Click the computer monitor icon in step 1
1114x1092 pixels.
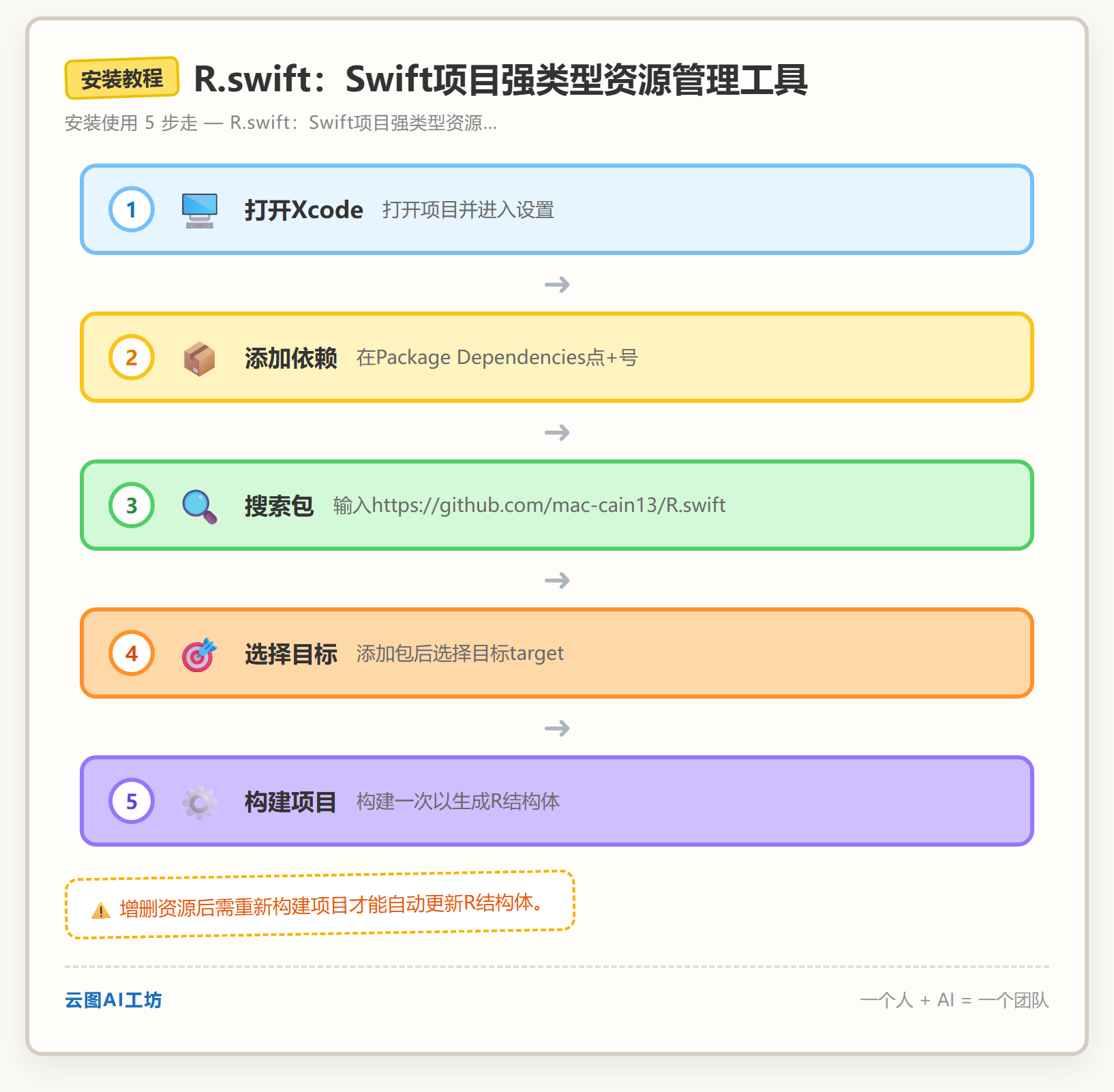[200, 210]
